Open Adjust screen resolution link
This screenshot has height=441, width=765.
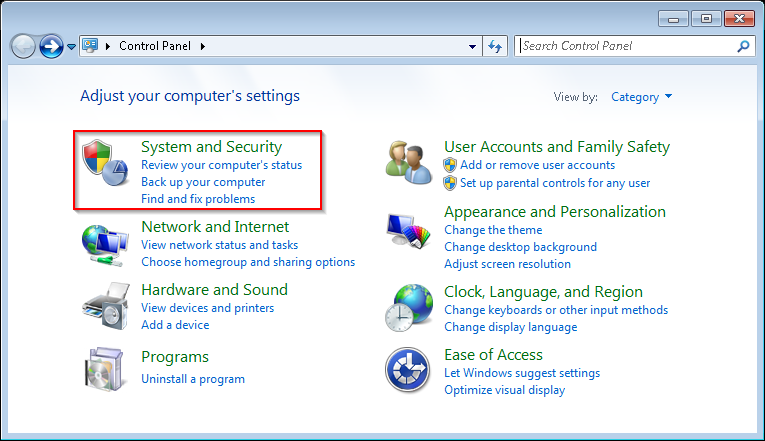click(x=507, y=264)
